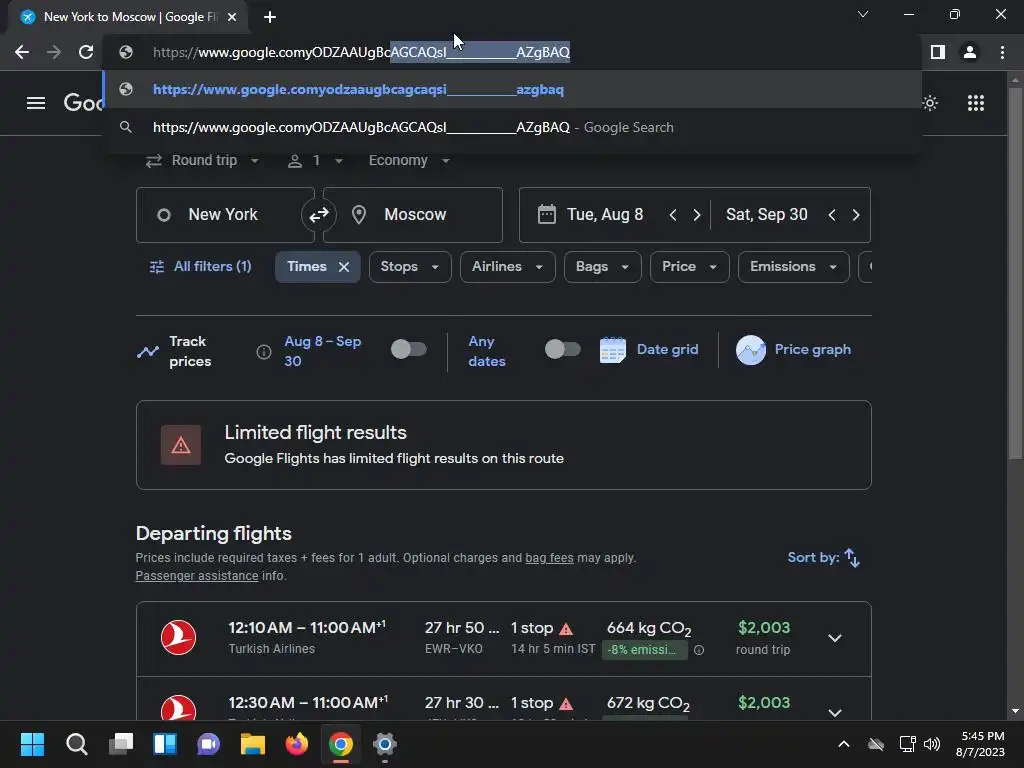Open Stops filter dropdown
This screenshot has width=1024, height=768.
click(410, 266)
